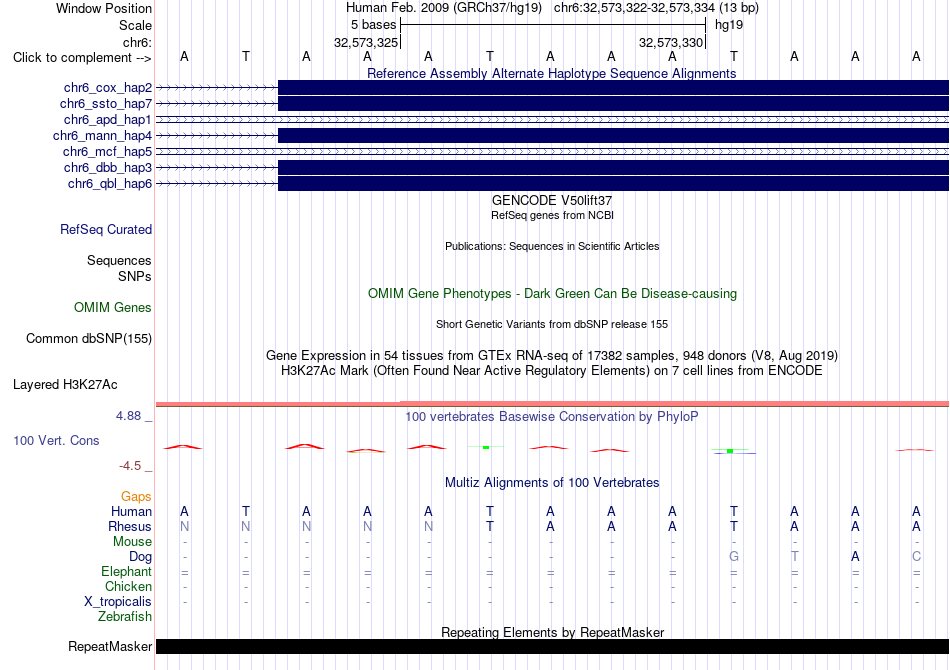This screenshot has height=670, width=950.
Task: Click the chr6_ssto_hap7 alignment block
Action: (x=613, y=104)
